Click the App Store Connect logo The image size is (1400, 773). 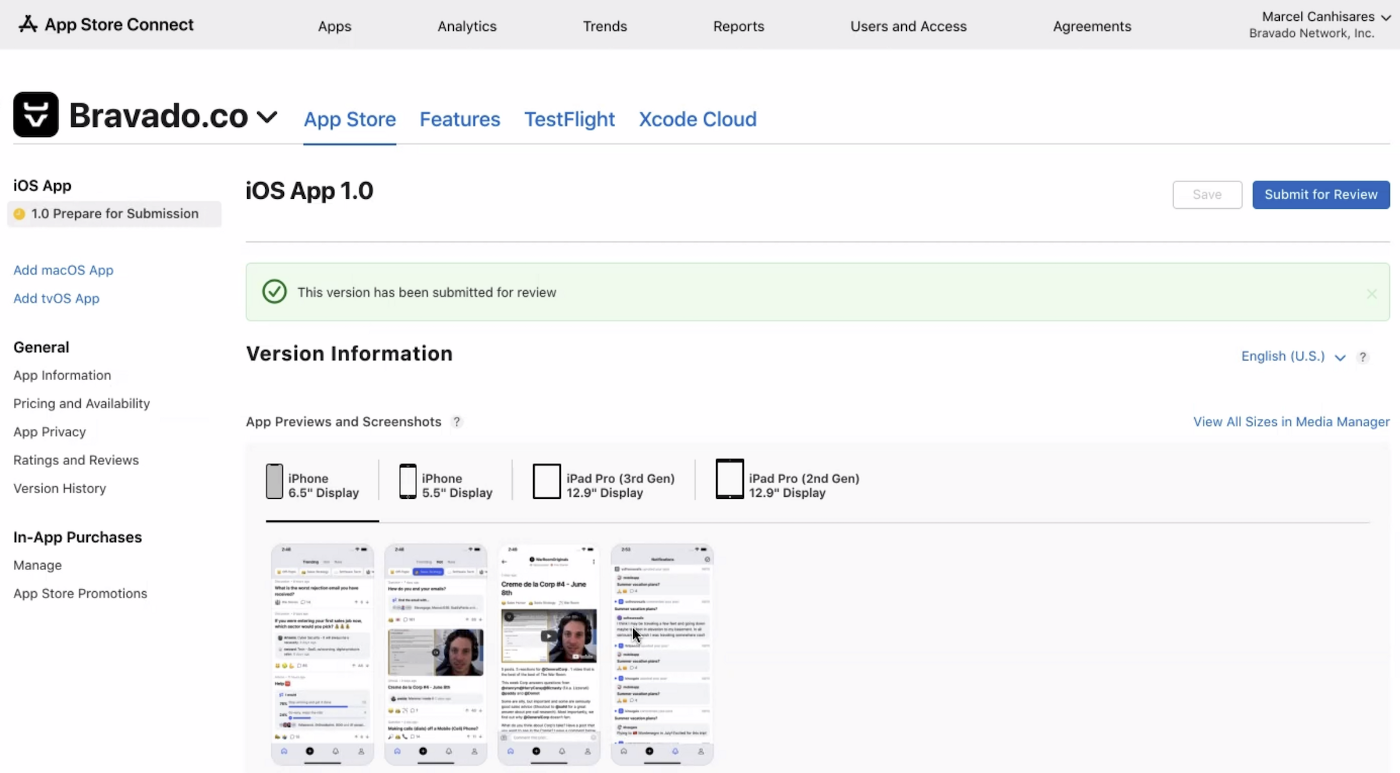106,25
